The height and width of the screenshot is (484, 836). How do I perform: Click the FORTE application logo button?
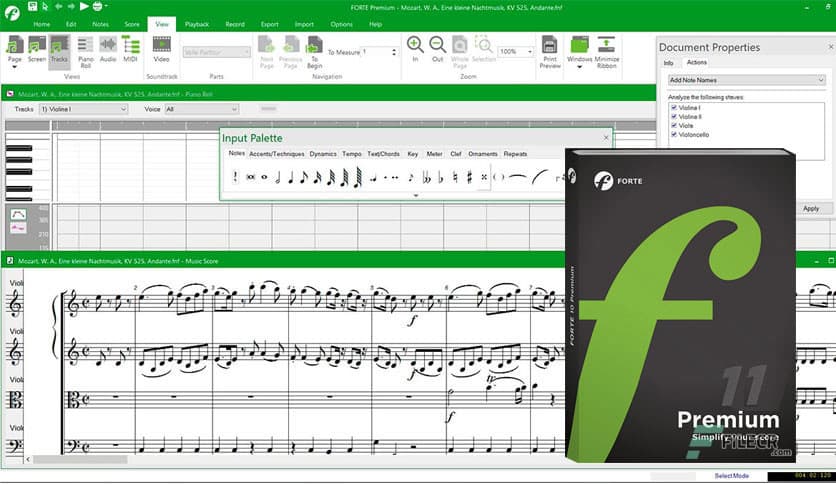coord(12,12)
